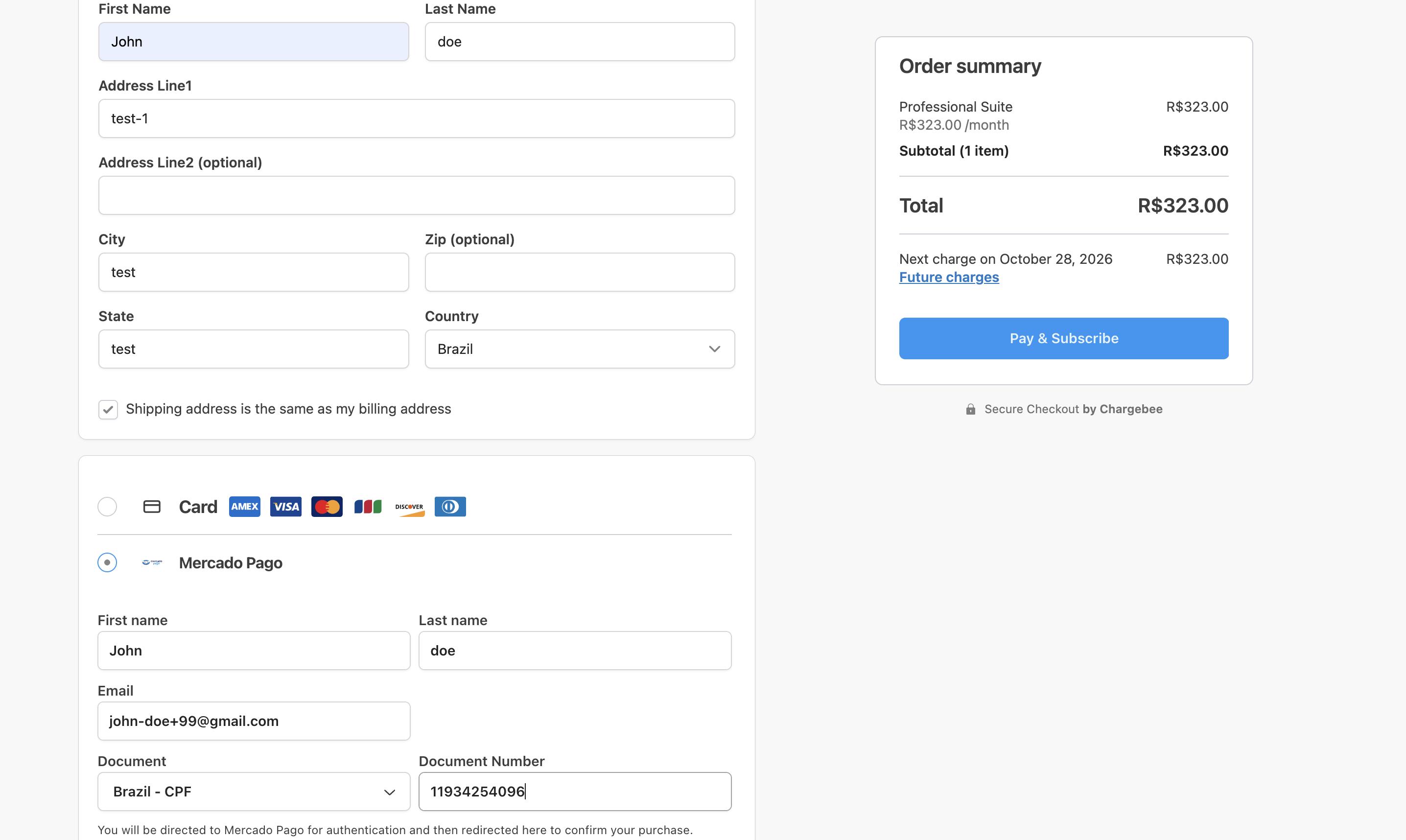The height and width of the screenshot is (840, 1406).
Task: Click the Document Number field
Action: (x=575, y=792)
